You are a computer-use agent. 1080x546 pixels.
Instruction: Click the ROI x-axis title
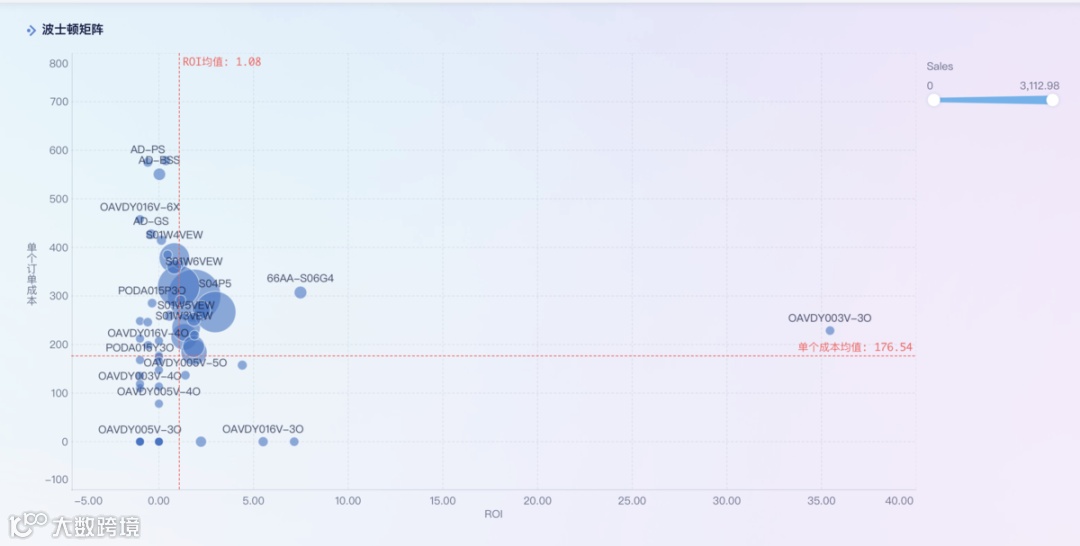coord(493,514)
